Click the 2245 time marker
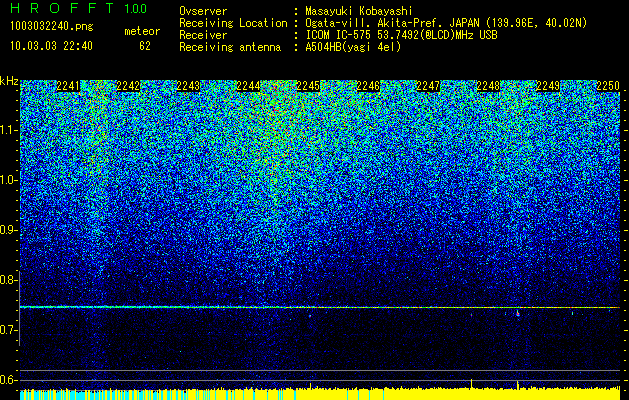The width and height of the screenshot is (629, 400). pyautogui.click(x=308, y=86)
